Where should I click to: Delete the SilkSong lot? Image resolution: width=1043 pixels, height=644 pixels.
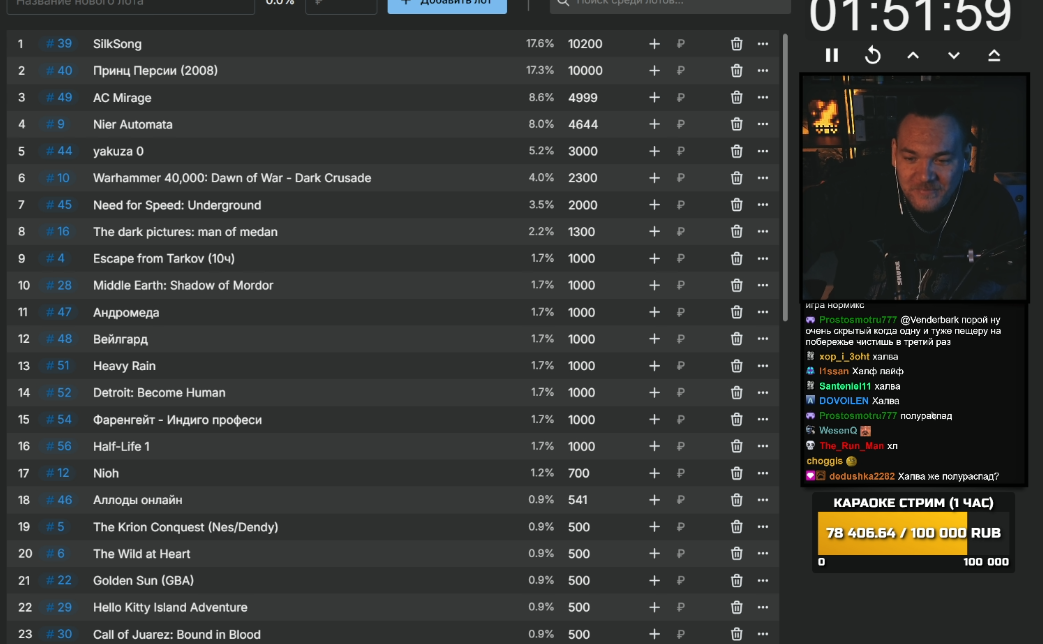[x=736, y=44]
